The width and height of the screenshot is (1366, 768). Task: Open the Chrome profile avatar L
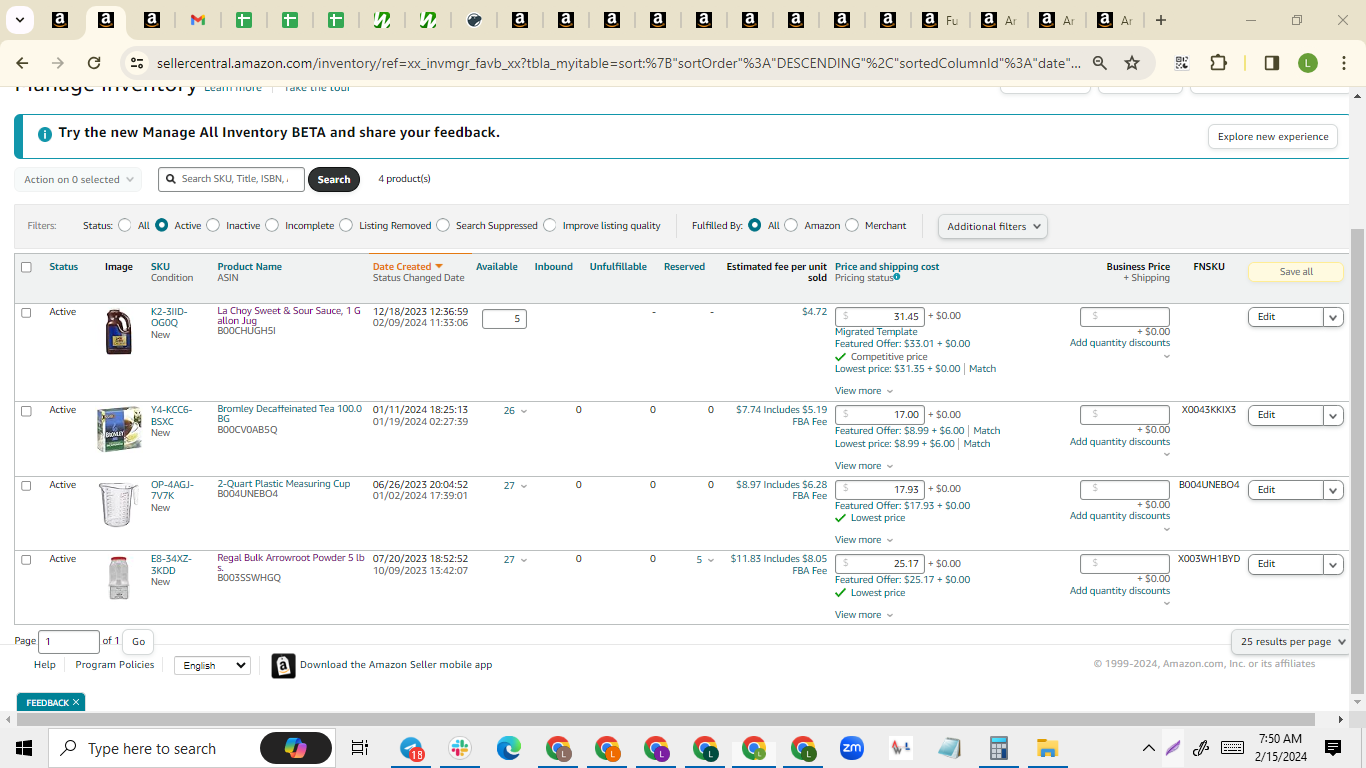point(1308,63)
